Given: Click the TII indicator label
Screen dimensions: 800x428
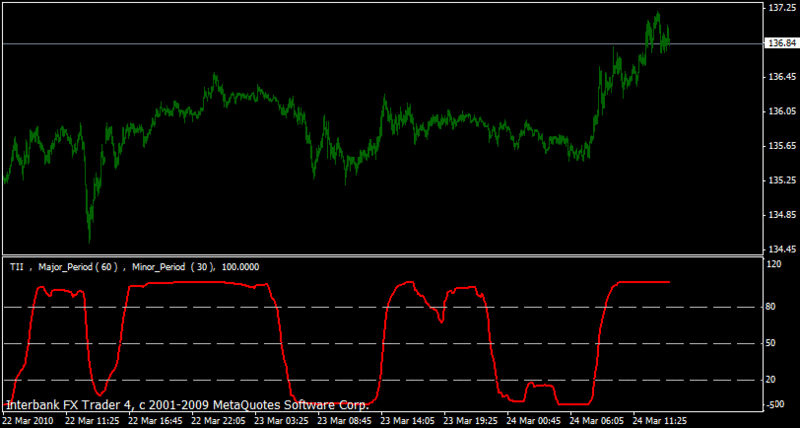Looking at the screenshot, I should [x=16, y=266].
